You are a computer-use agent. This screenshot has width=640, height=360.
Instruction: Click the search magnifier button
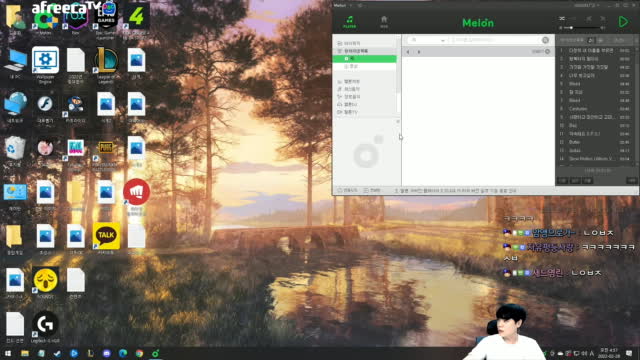545,40
